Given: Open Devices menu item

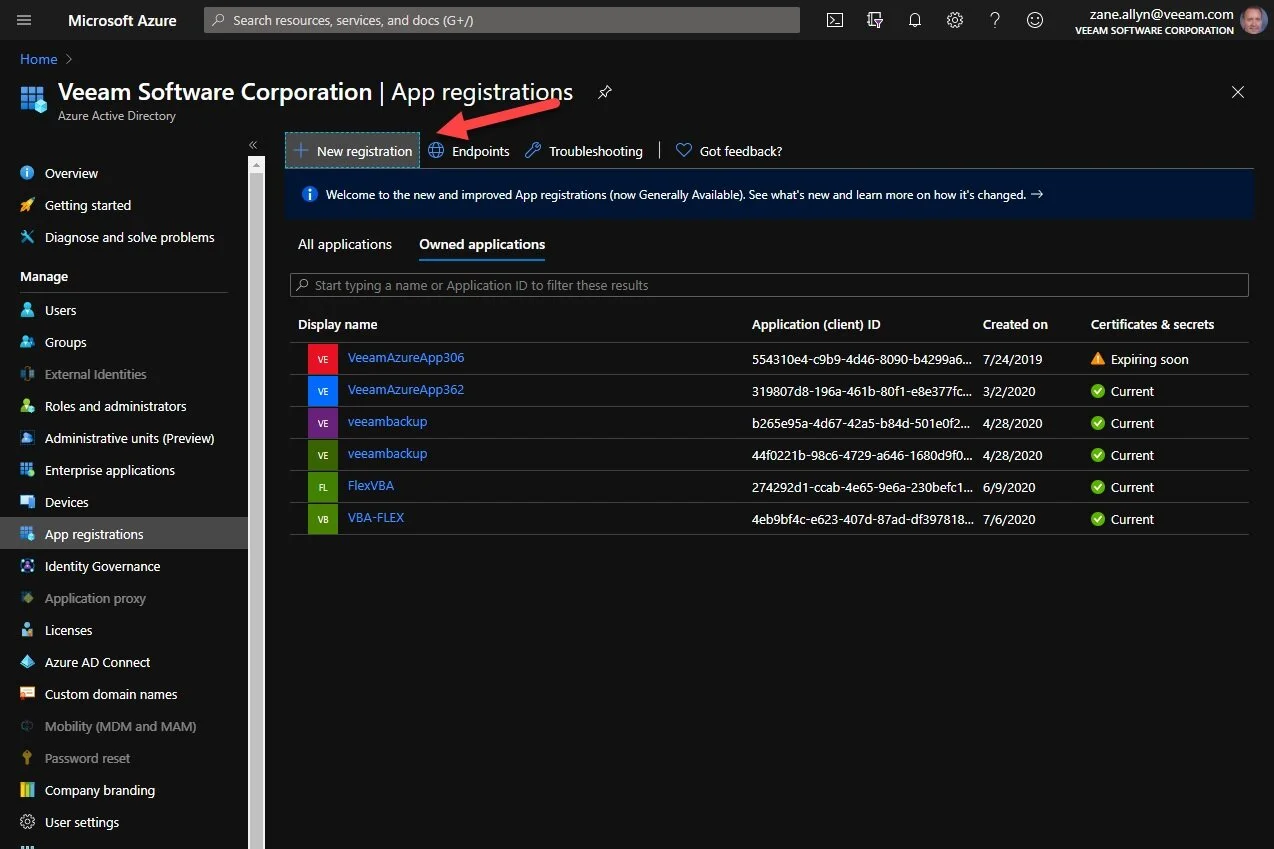Looking at the screenshot, I should click(x=67, y=502).
